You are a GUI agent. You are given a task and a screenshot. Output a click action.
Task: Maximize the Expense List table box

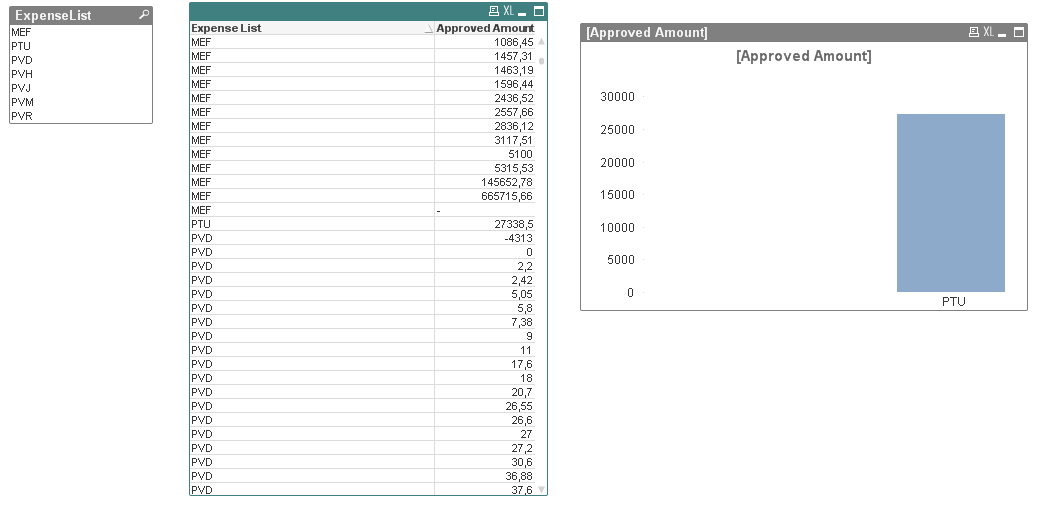click(x=539, y=11)
